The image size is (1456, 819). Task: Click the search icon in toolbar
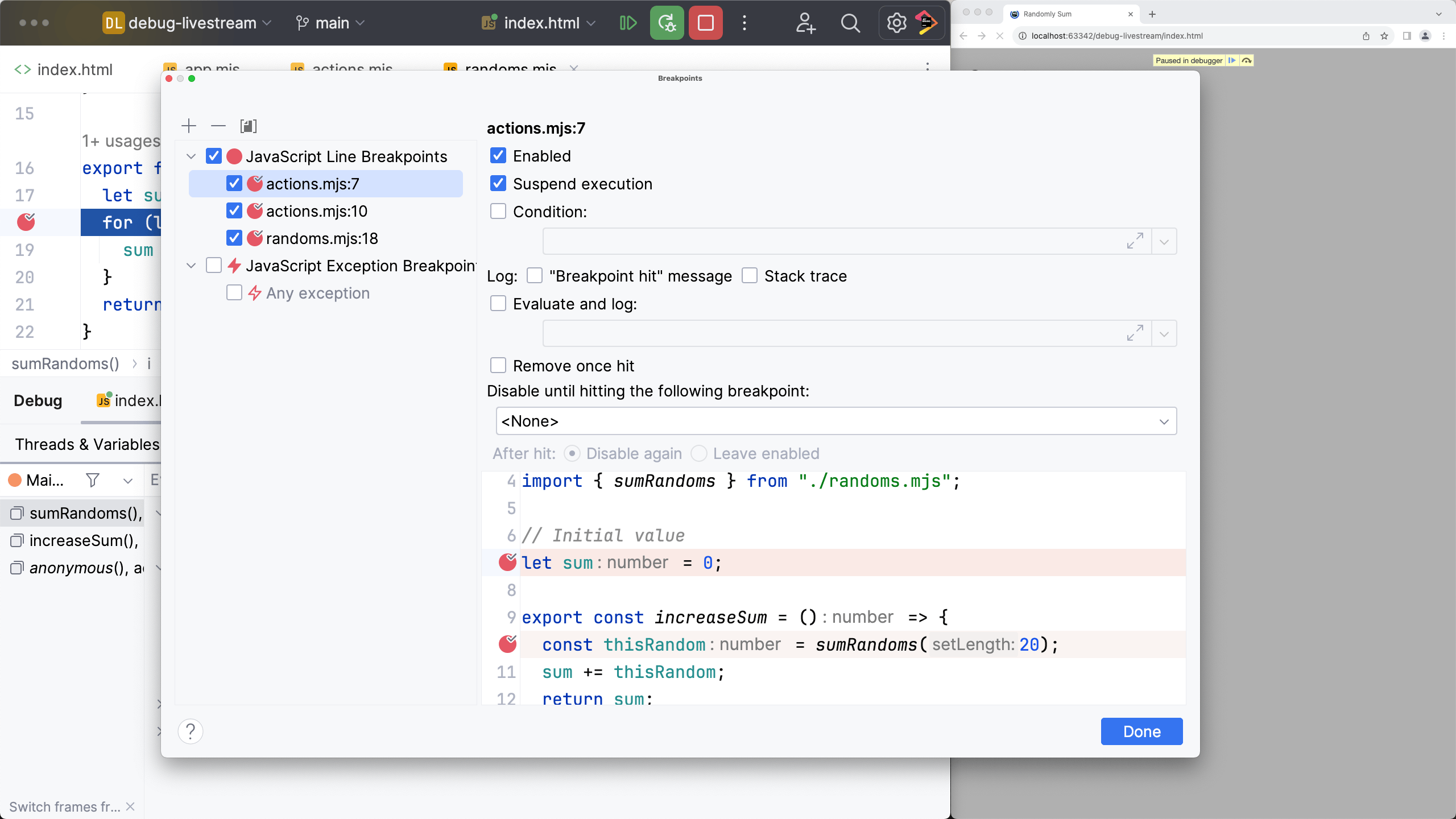pyautogui.click(x=850, y=22)
